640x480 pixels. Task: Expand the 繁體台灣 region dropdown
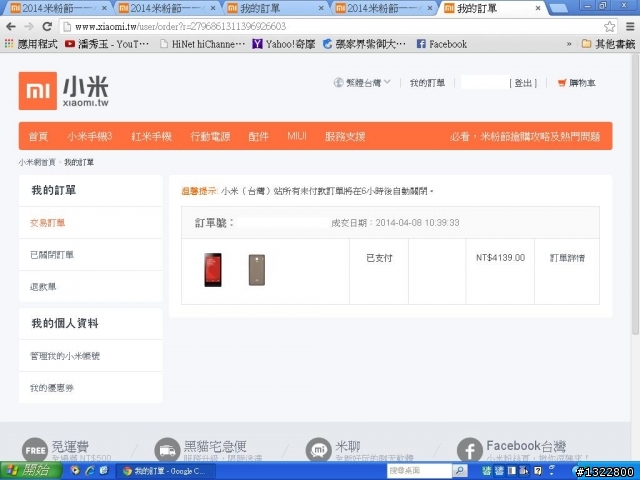coord(362,83)
